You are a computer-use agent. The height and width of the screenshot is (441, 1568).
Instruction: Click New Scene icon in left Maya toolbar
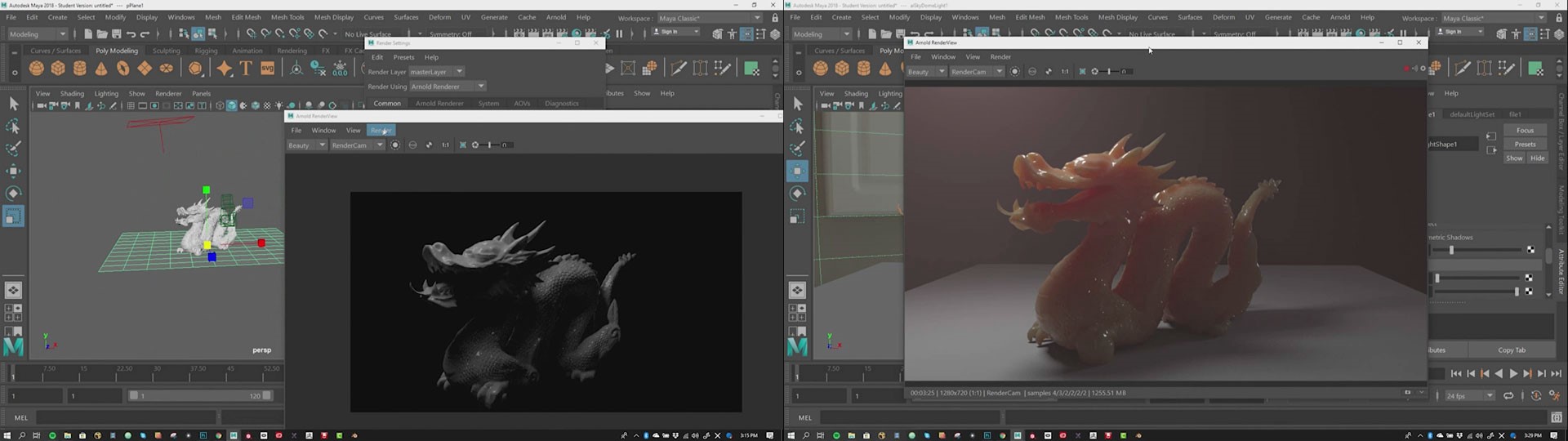click(87, 33)
